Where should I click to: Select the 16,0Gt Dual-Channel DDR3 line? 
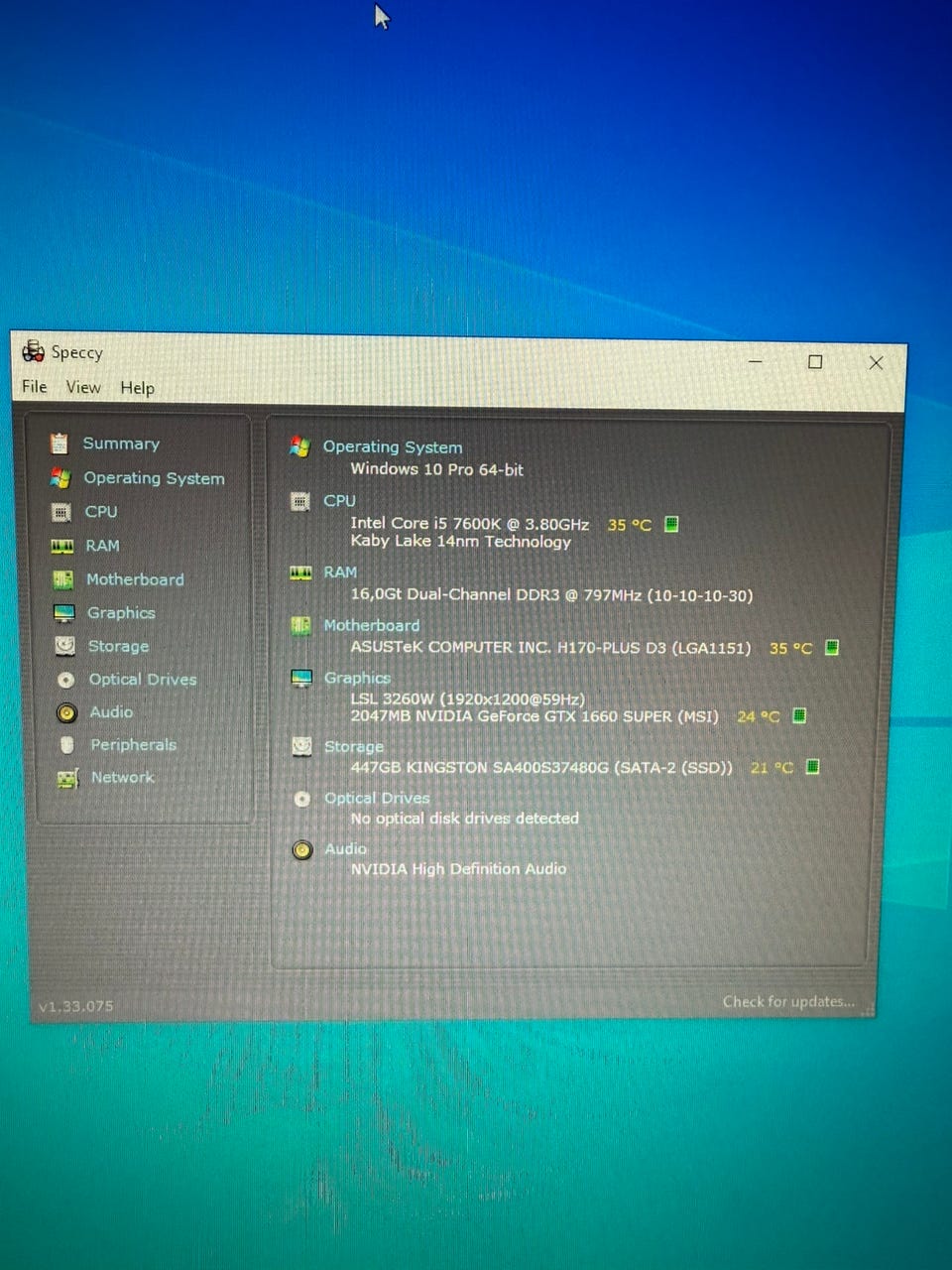click(551, 595)
